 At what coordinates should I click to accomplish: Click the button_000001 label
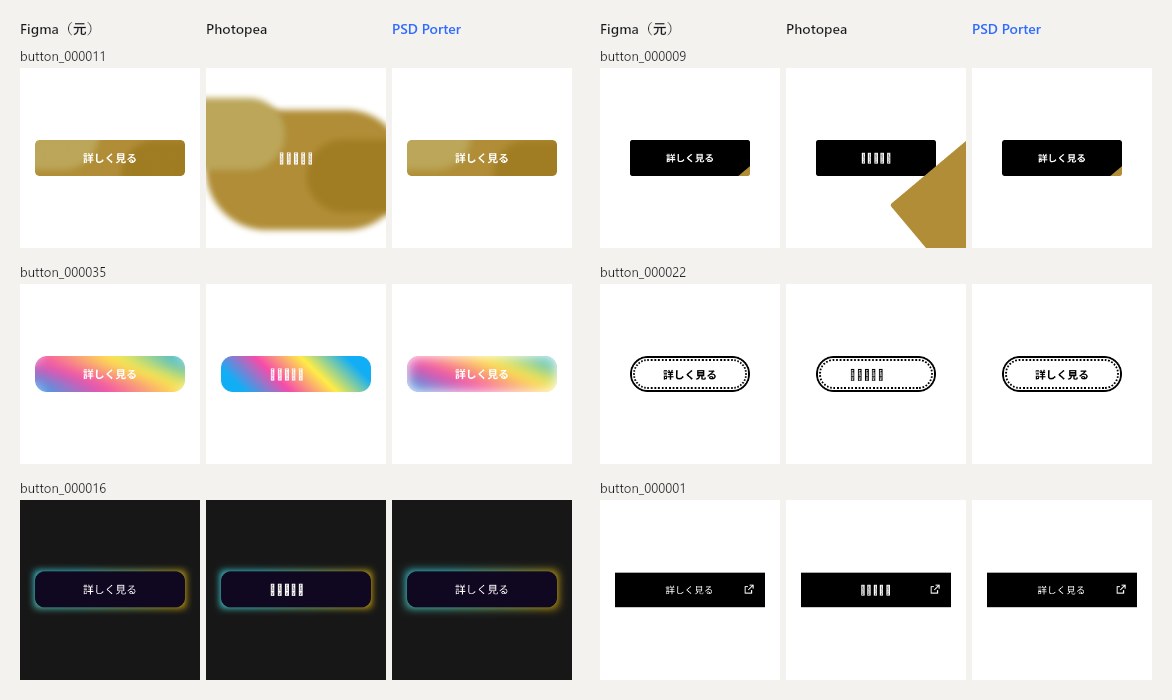pos(643,488)
